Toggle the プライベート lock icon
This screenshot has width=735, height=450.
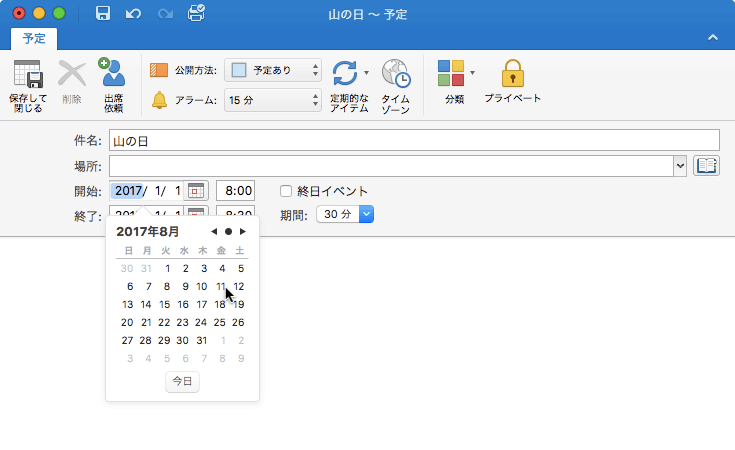click(512, 73)
